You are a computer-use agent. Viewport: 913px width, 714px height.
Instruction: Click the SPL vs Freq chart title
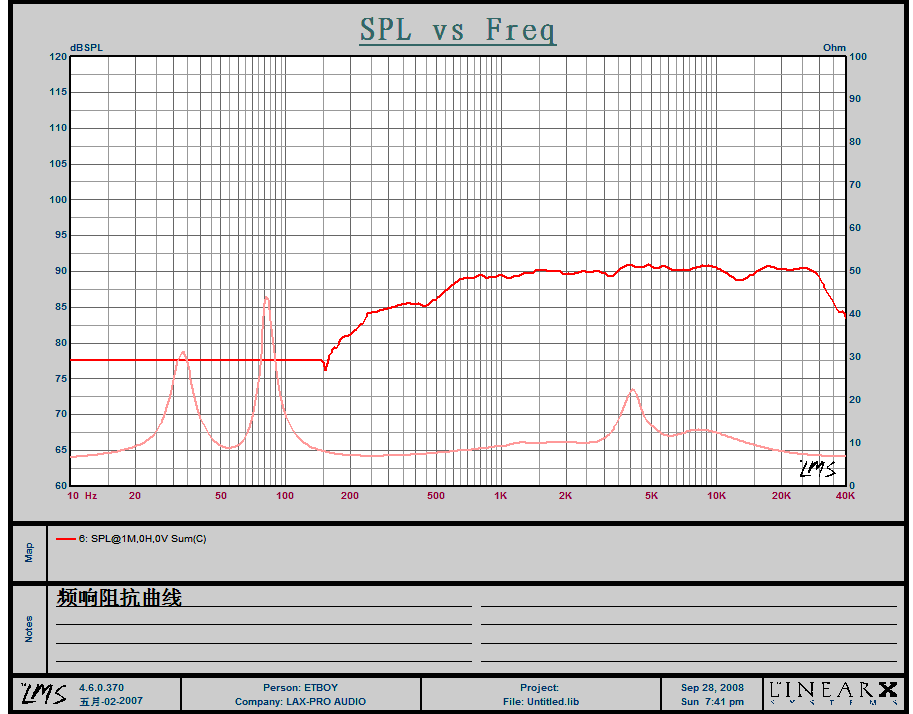[458, 30]
